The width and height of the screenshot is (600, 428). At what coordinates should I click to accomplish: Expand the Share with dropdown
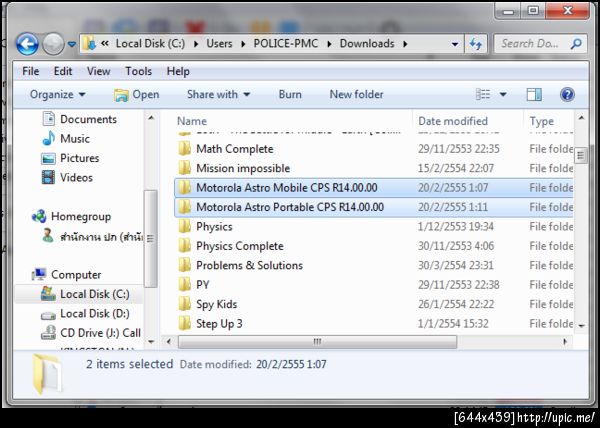pos(218,94)
